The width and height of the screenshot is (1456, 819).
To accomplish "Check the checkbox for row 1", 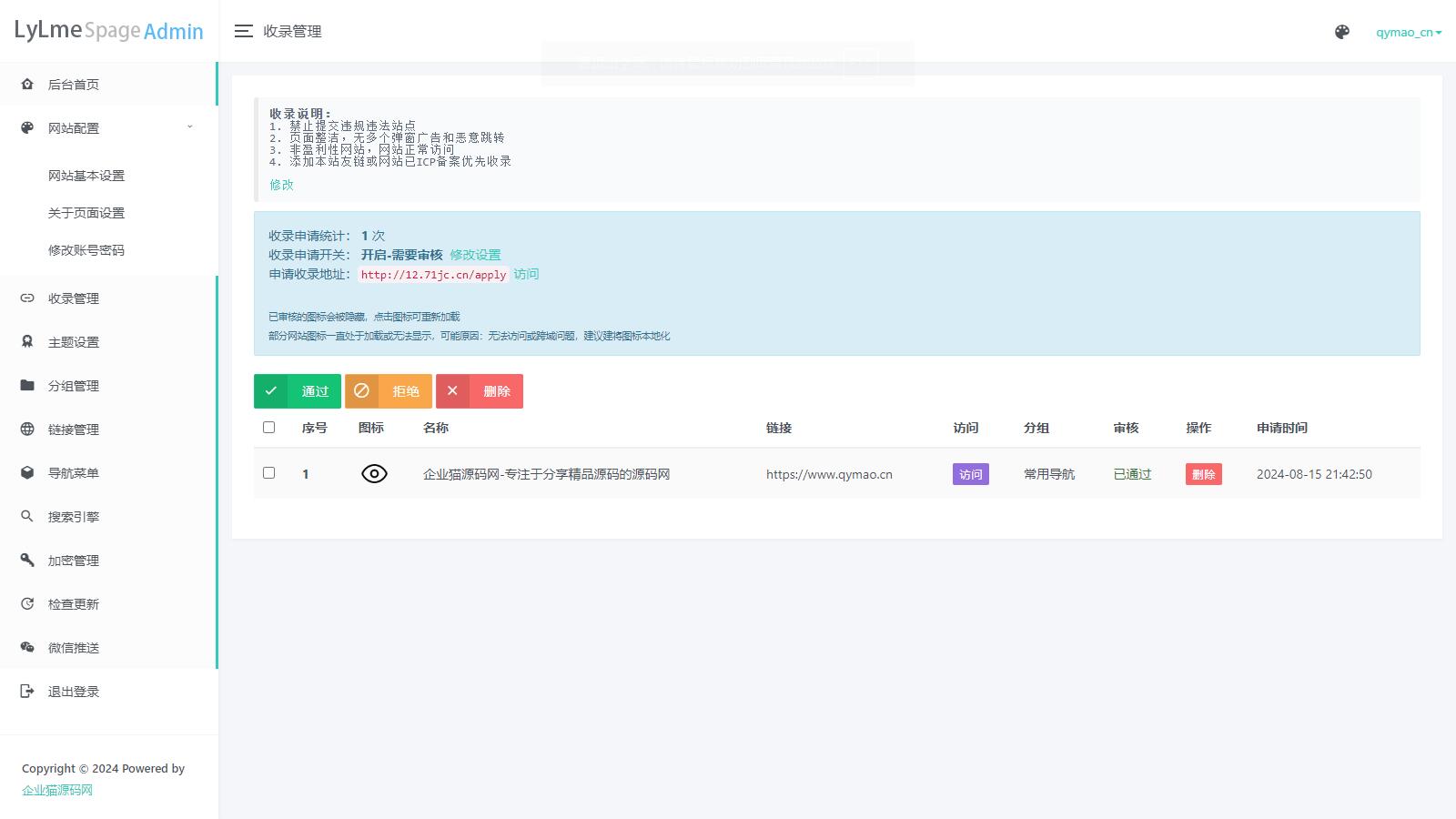I will pos(268,473).
